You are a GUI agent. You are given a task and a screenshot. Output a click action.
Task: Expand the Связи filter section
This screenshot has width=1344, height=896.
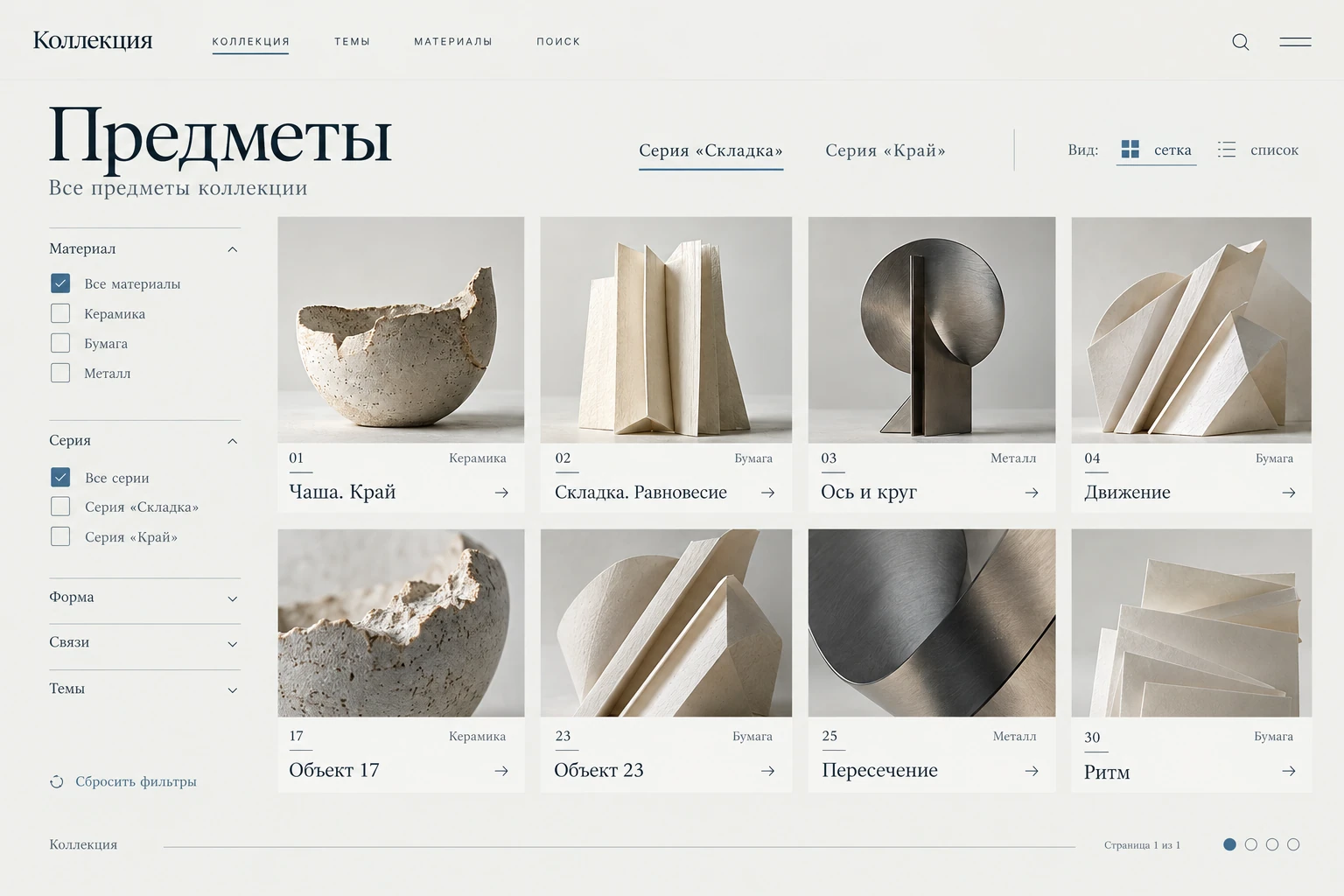click(x=232, y=644)
